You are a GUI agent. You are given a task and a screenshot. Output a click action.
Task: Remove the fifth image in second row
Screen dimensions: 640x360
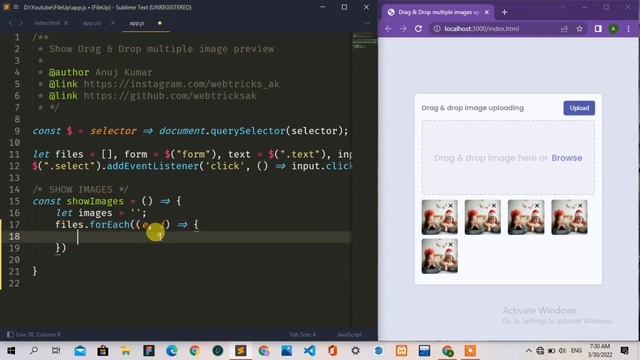[x=451, y=244]
